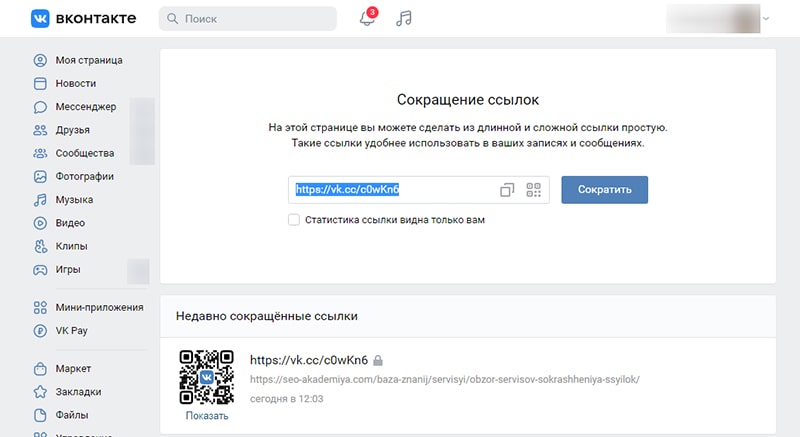Image resolution: width=800 pixels, height=437 pixels.
Task: Select Закладки text in sidebar
Action: coord(79,392)
